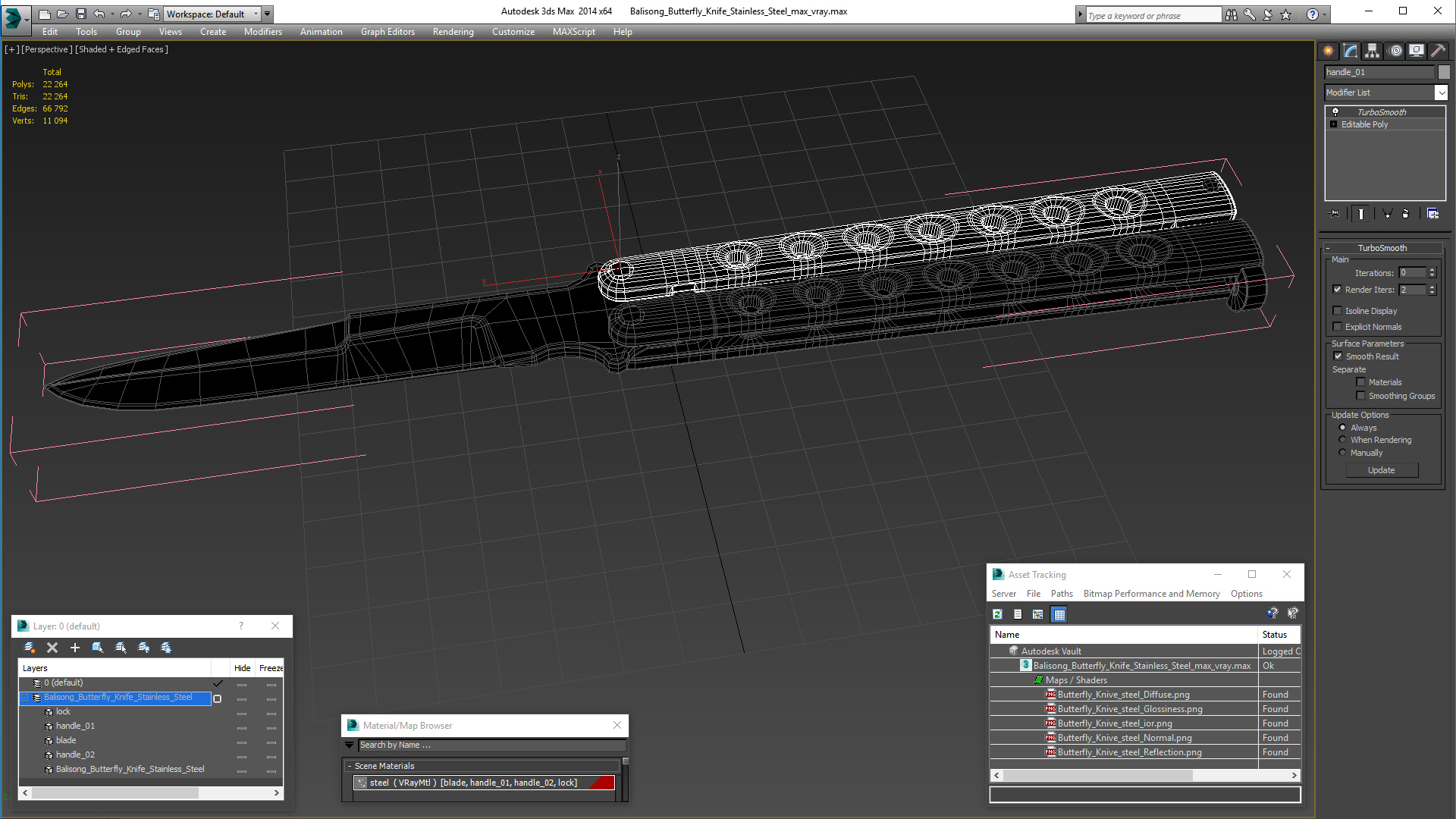1456x819 pixels.
Task: Collapse the Scene Materials group
Action: (x=350, y=766)
